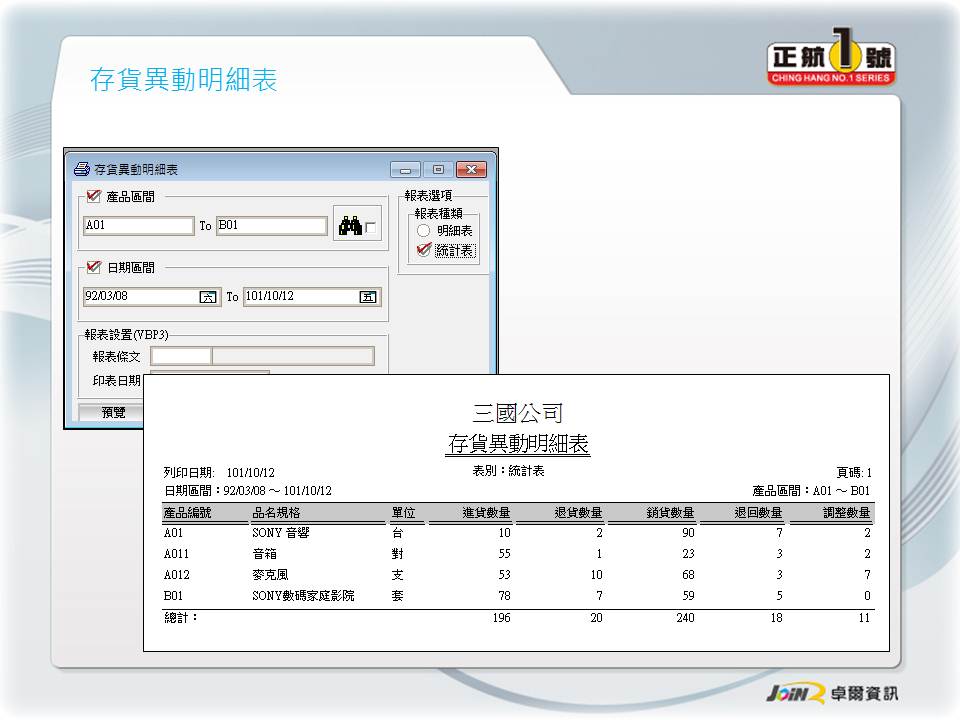Image resolution: width=960 pixels, height=720 pixels.
Task: Close the 存貨異動明細表 dialog
Action: pyautogui.click(x=472, y=169)
